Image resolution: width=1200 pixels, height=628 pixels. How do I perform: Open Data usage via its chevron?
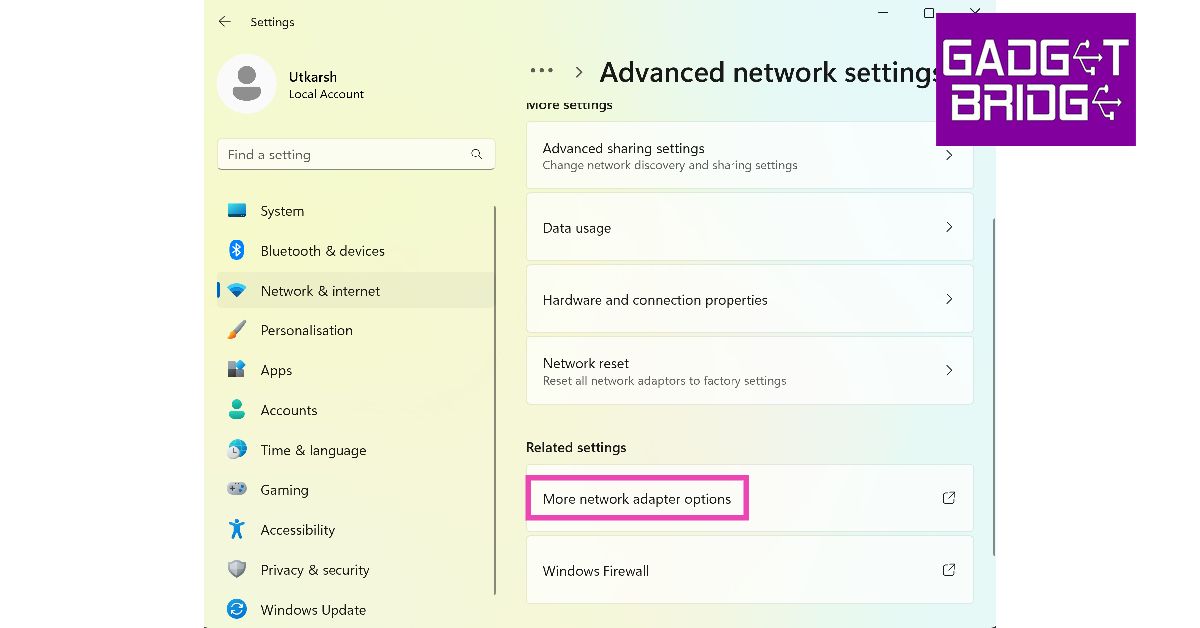click(x=949, y=227)
